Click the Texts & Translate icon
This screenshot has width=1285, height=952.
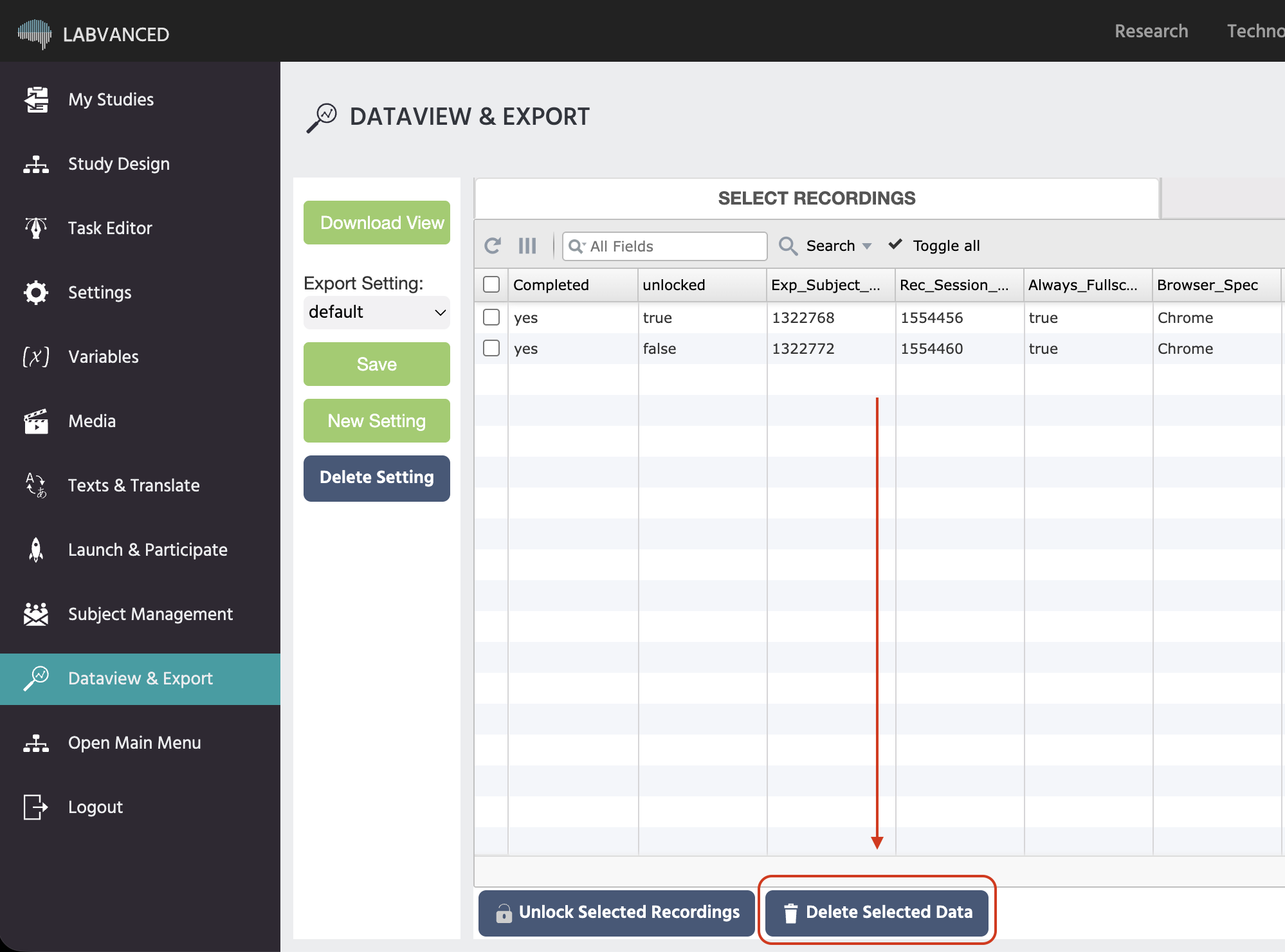pos(36,485)
